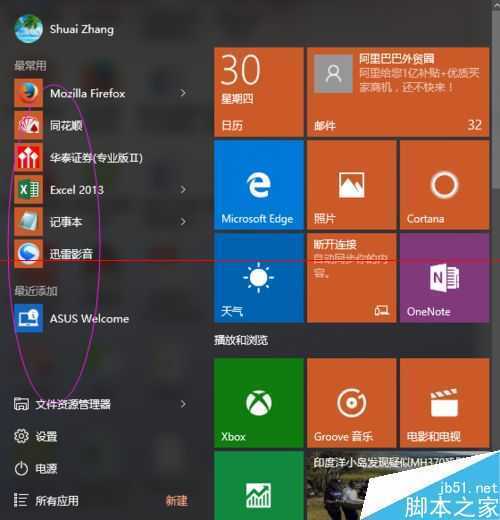This screenshot has width=500, height=520.
Task: Click the ASUS Welcome label
Action: [x=89, y=319]
